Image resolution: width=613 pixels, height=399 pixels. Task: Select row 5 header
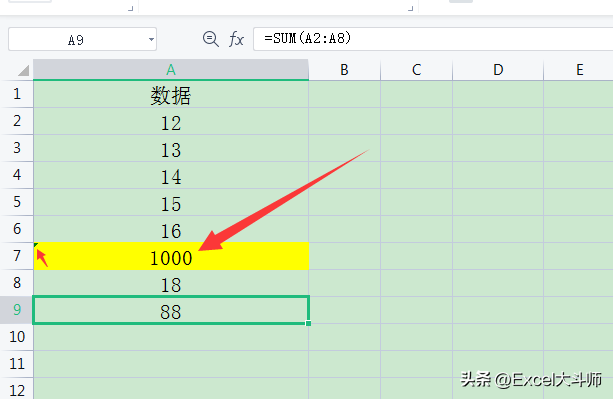pyautogui.click(x=17, y=202)
